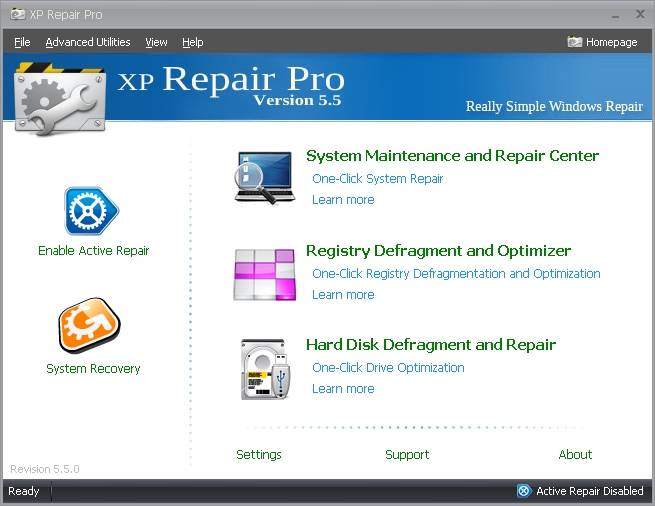The height and width of the screenshot is (506, 655).
Task: Click the Homepage link text
Action: click(612, 42)
